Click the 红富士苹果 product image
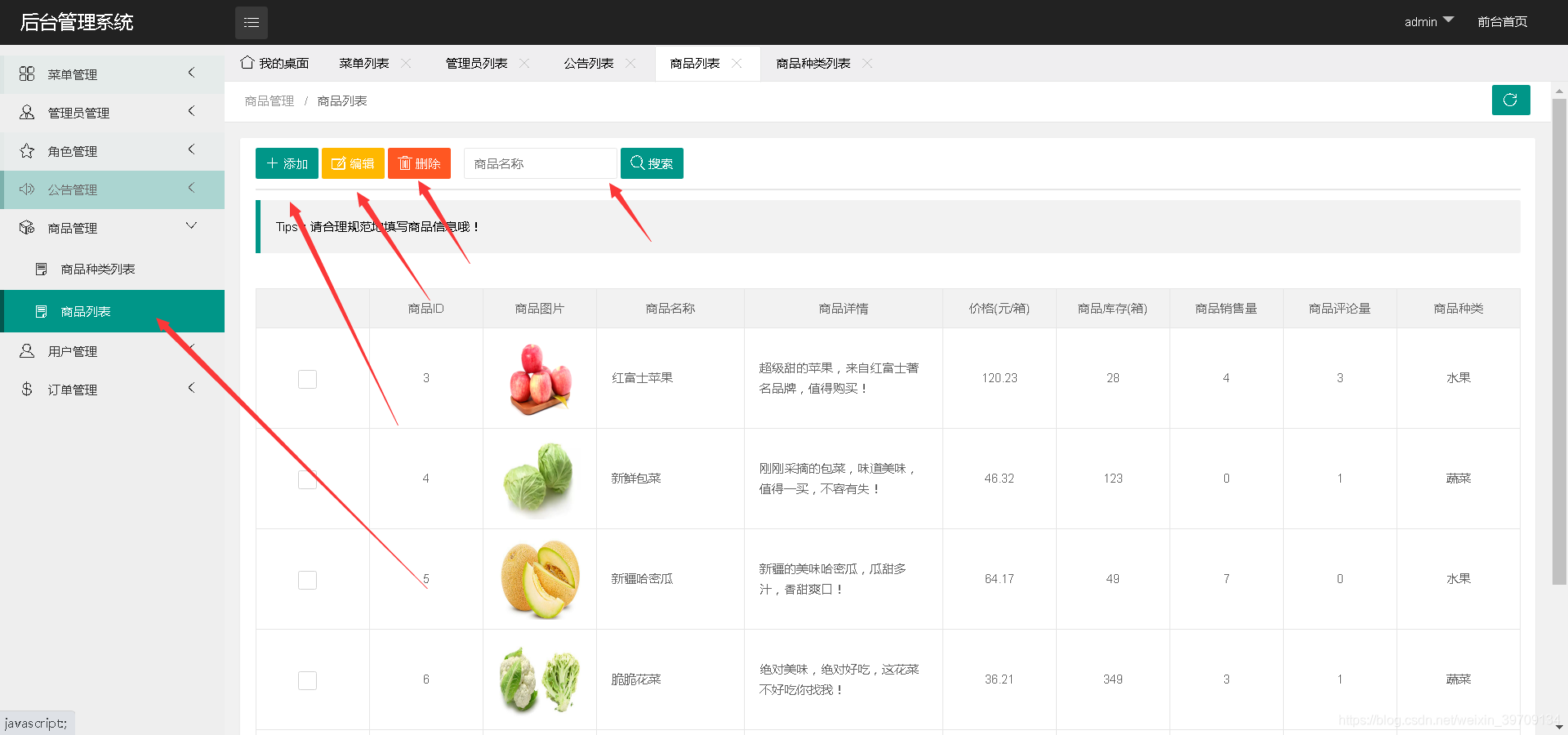 tap(539, 378)
